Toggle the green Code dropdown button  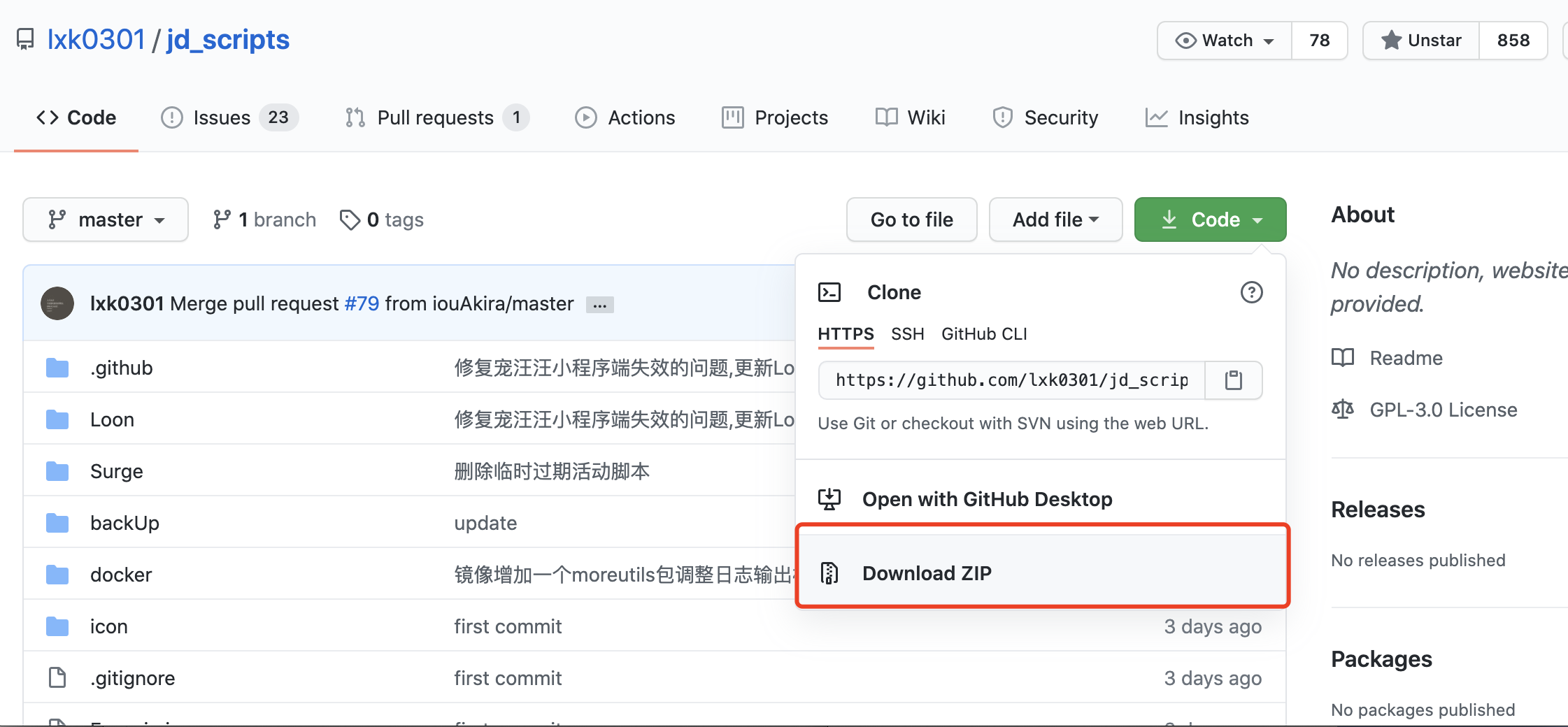pos(1210,219)
